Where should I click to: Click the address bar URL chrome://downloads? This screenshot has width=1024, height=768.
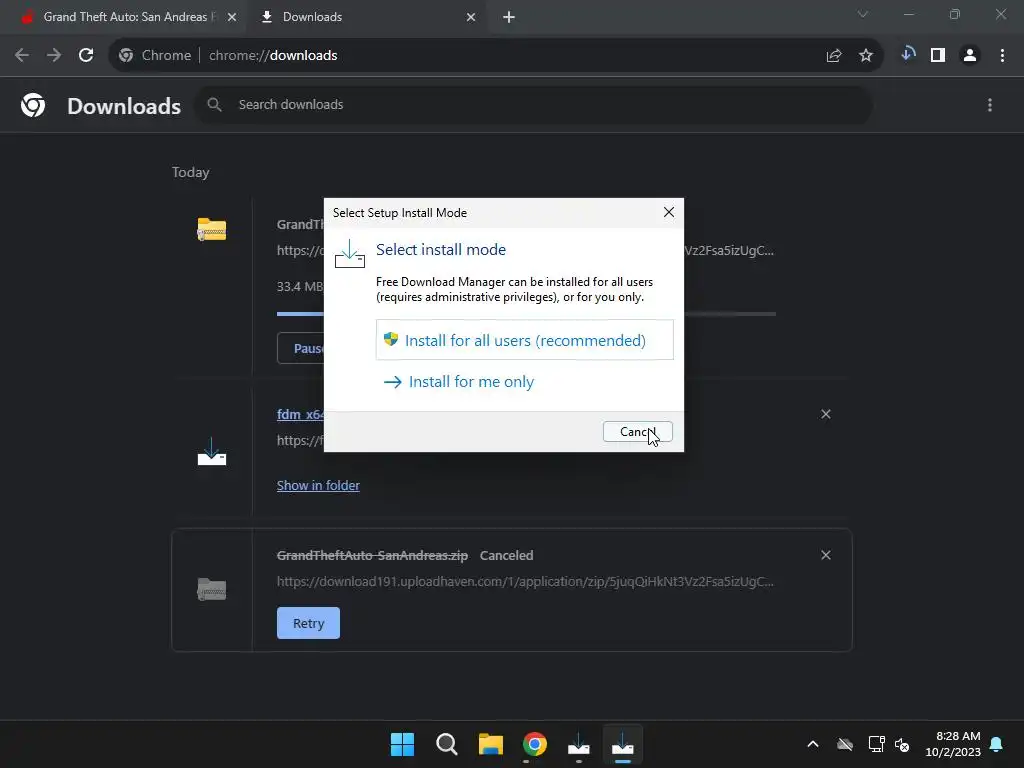click(x=273, y=56)
